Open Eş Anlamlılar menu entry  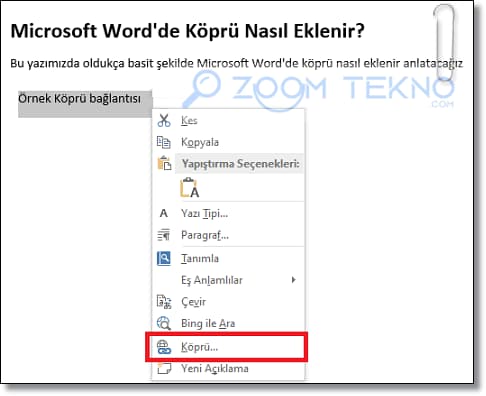pyautogui.click(x=228, y=280)
